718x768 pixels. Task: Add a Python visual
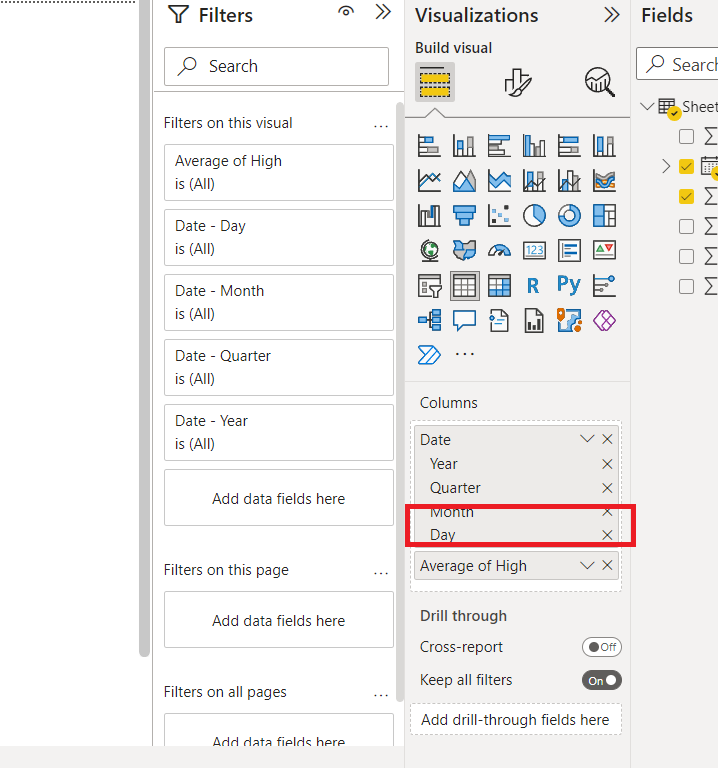(569, 285)
